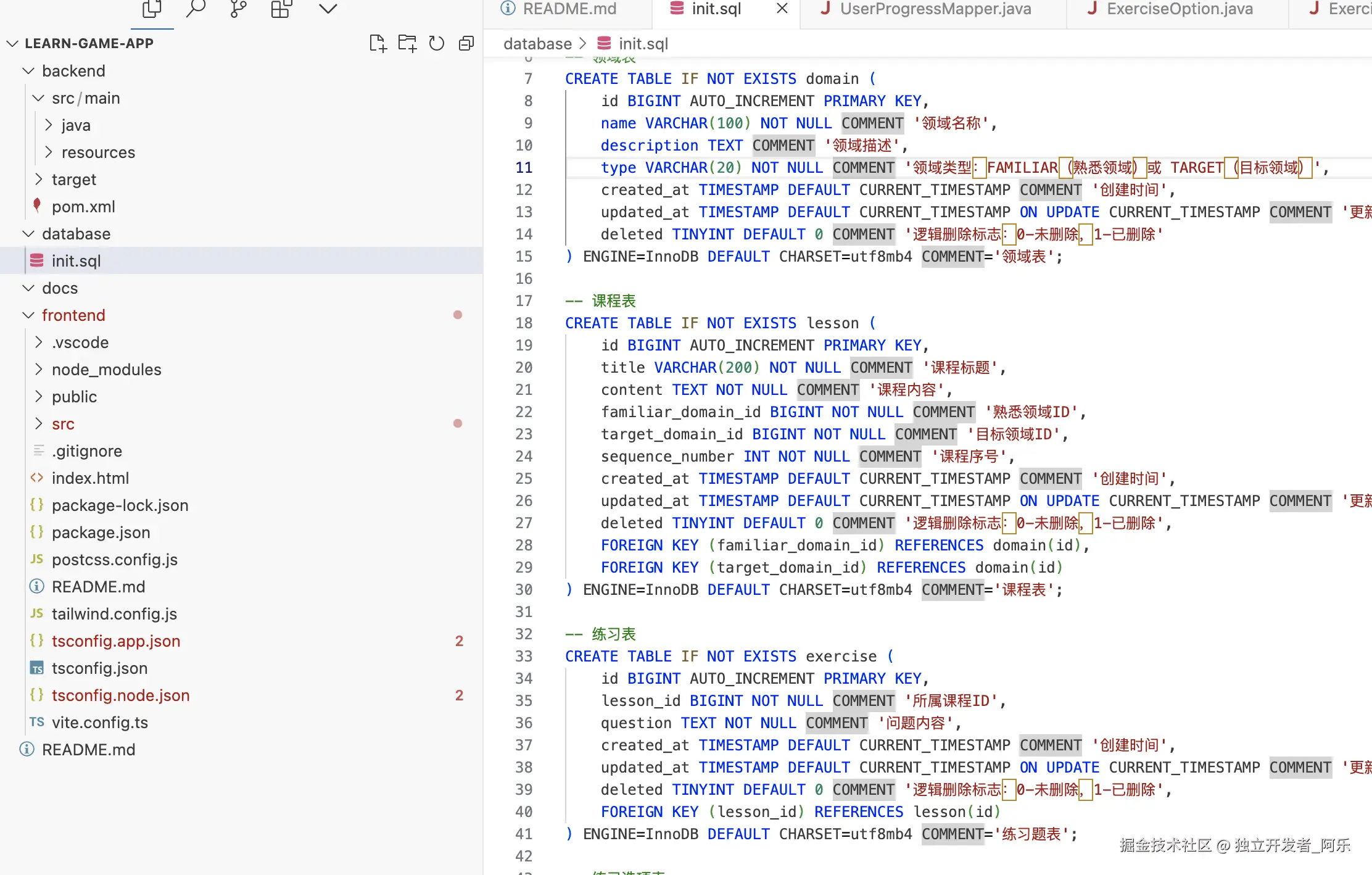This screenshot has width=1372, height=875.
Task: Close the init.sql tab
Action: pos(782,9)
